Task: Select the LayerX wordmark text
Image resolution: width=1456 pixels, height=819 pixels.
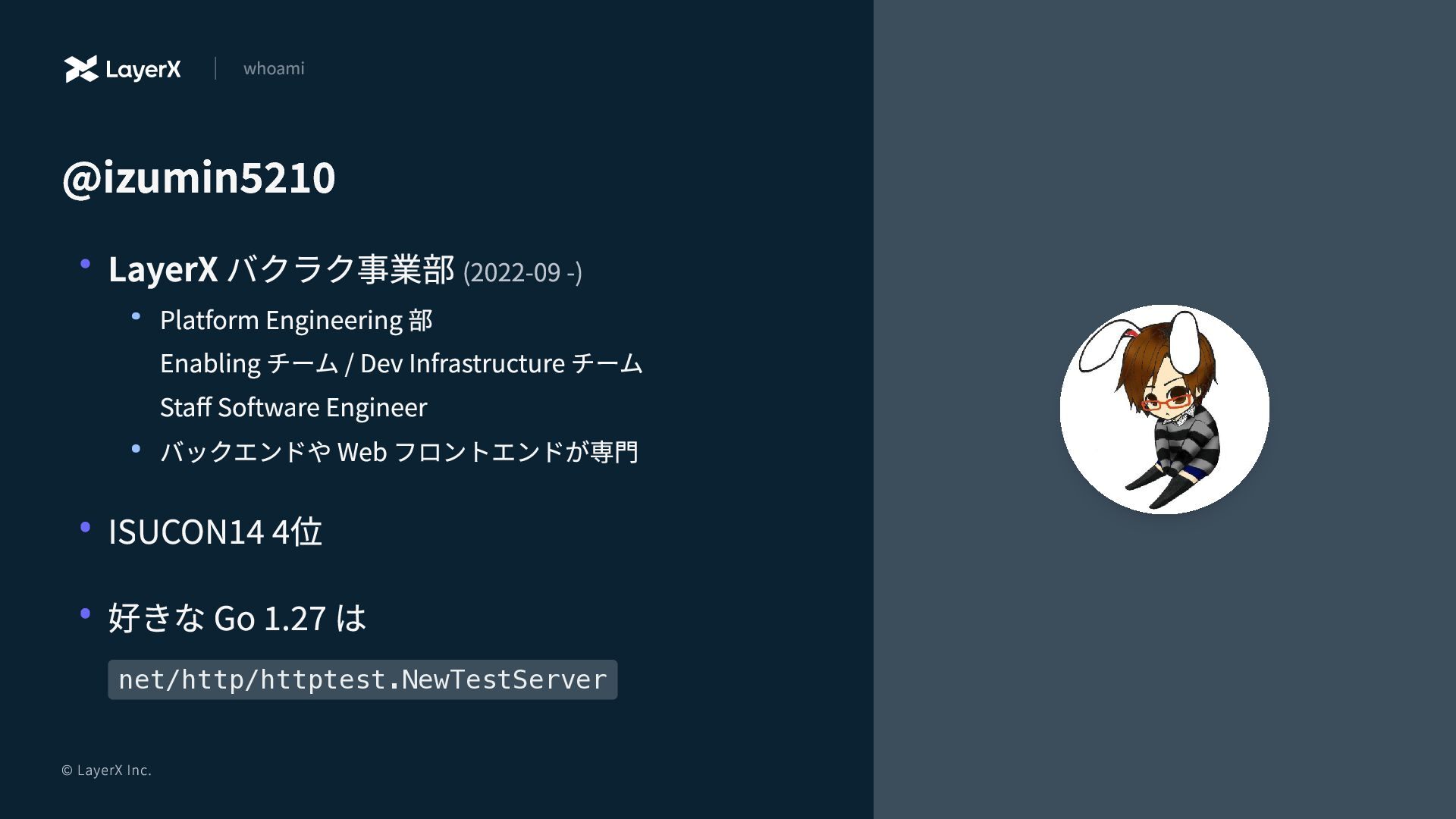Action: (x=143, y=70)
